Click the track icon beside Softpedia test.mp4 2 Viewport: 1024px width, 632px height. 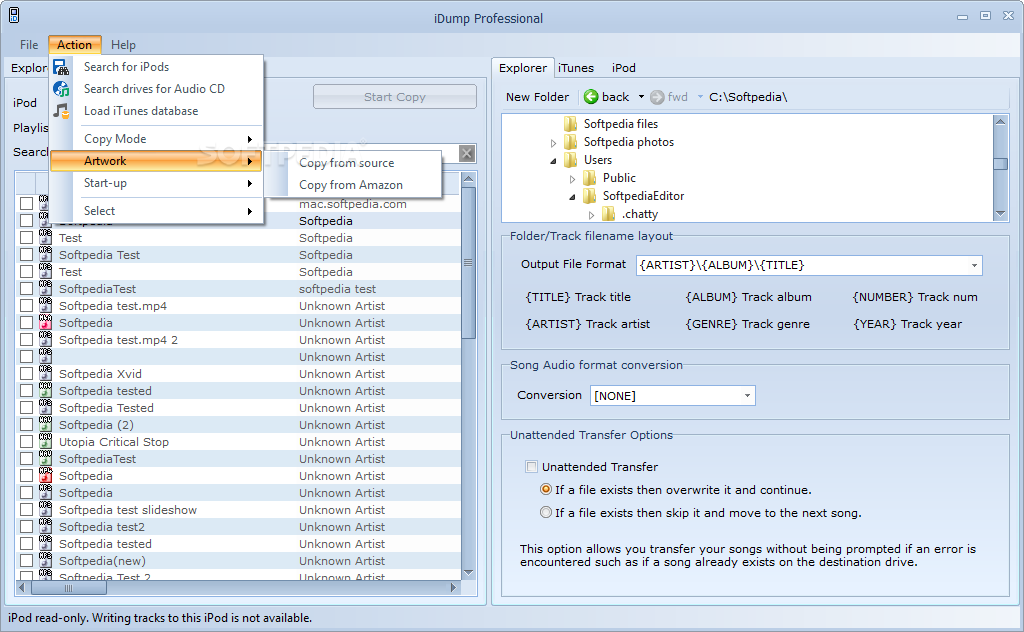pos(45,340)
